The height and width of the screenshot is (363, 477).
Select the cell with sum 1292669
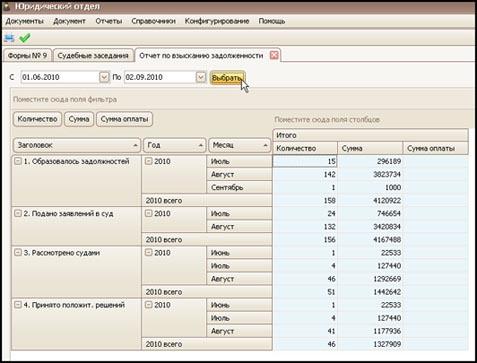point(370,279)
